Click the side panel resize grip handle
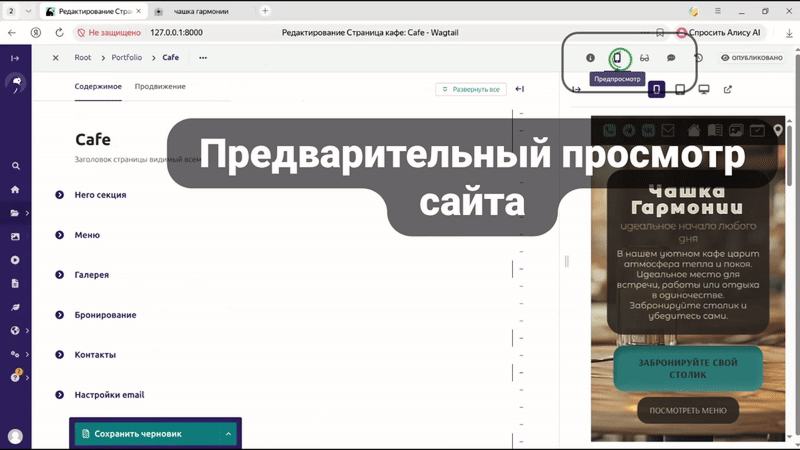 click(x=566, y=262)
